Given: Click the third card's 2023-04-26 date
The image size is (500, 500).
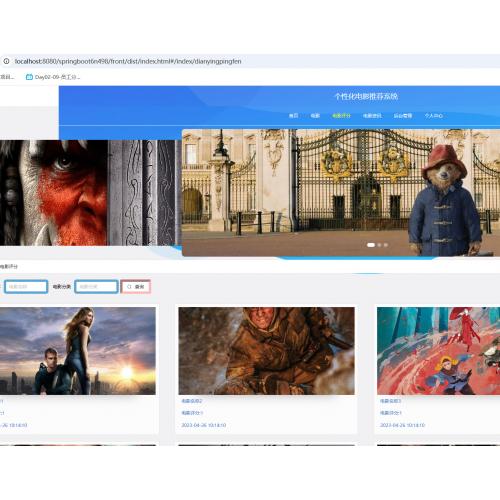Looking at the screenshot, I should (402, 425).
